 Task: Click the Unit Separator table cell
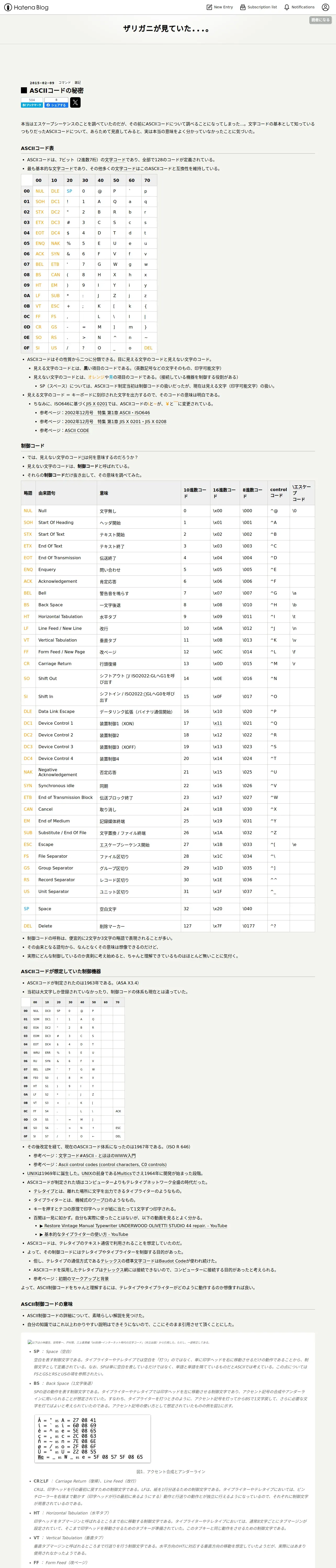[x=66, y=891]
